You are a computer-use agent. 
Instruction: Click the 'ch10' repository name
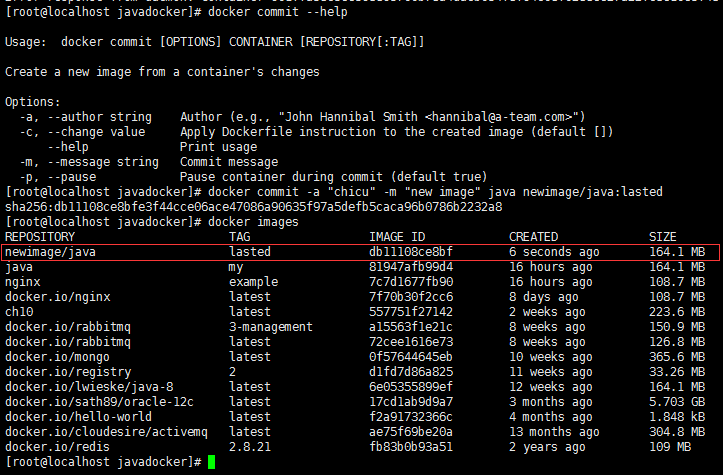pos(19,312)
